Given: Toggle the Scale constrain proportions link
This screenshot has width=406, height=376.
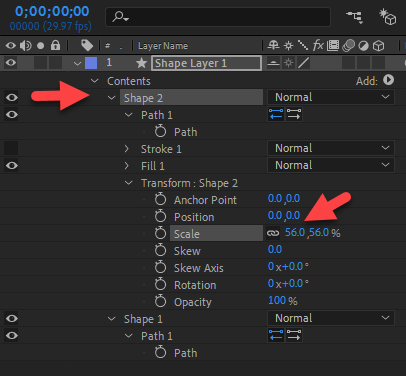Looking at the screenshot, I should click(x=273, y=233).
